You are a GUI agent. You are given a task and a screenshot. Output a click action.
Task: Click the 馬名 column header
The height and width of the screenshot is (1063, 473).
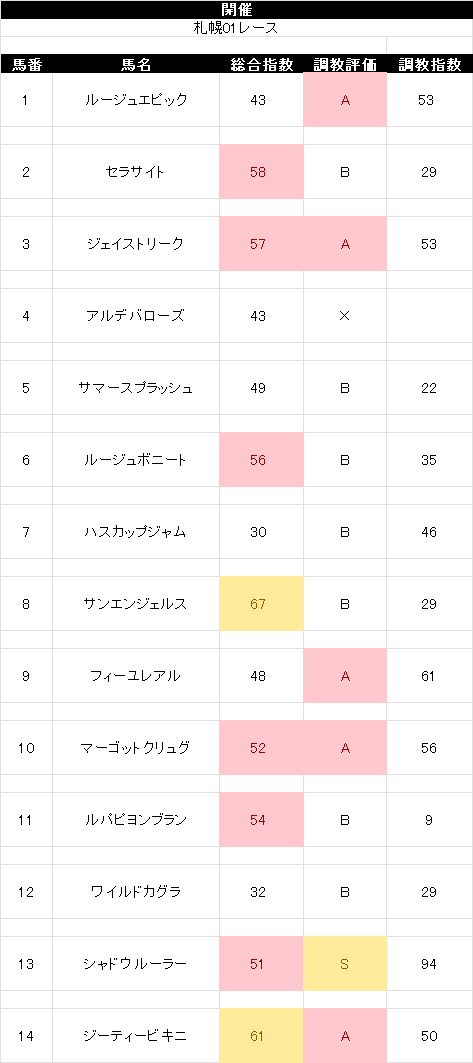click(136, 64)
